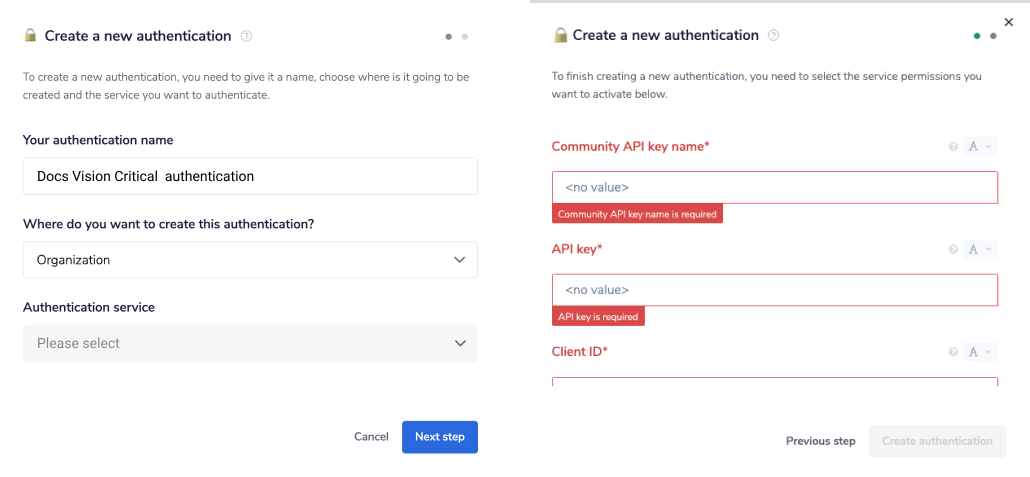
Task: Click the lock icon in the right dialog header
Action: tap(560, 35)
